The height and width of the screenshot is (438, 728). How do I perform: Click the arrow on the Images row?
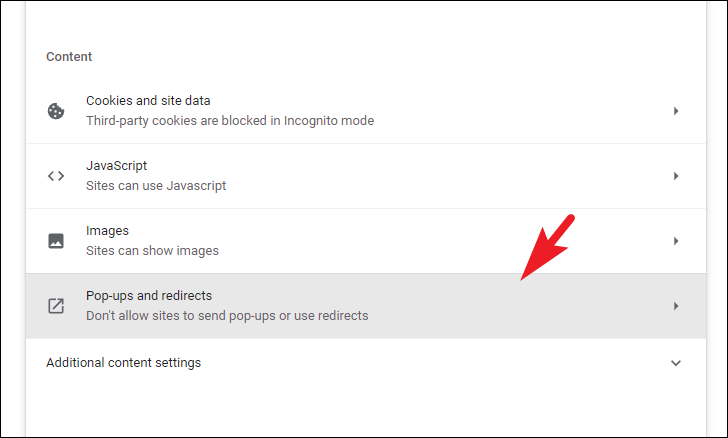676,241
